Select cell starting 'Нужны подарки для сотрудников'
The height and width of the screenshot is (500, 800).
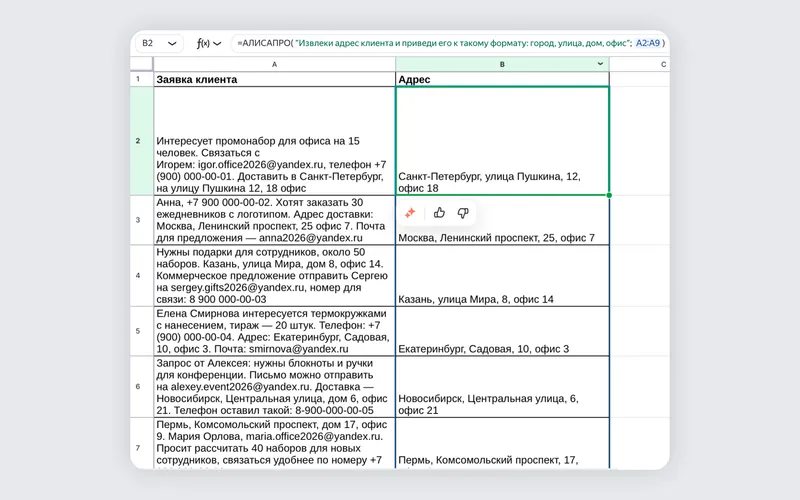click(274, 276)
